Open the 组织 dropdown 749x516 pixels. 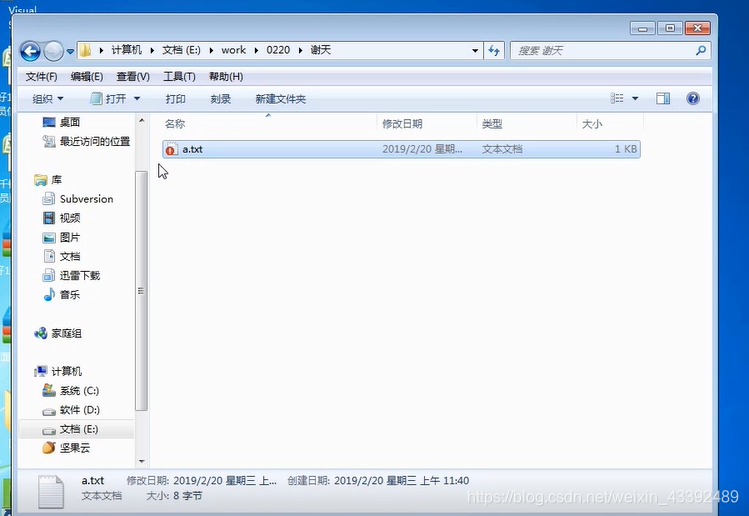47,99
